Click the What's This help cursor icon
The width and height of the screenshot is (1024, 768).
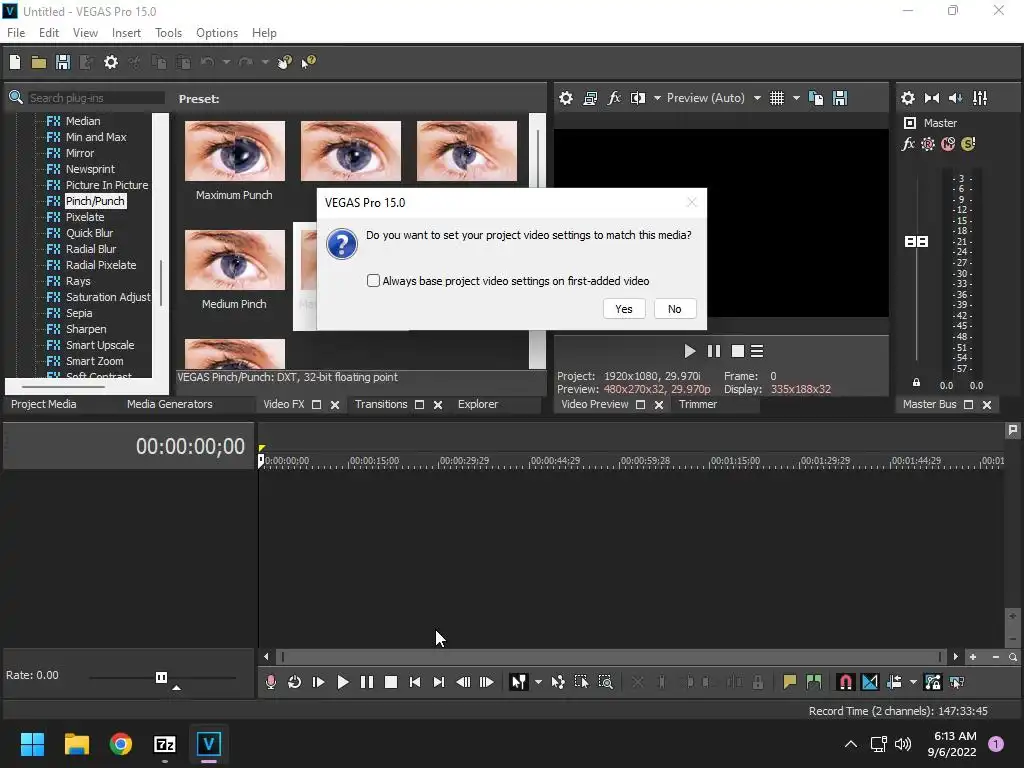[309, 62]
